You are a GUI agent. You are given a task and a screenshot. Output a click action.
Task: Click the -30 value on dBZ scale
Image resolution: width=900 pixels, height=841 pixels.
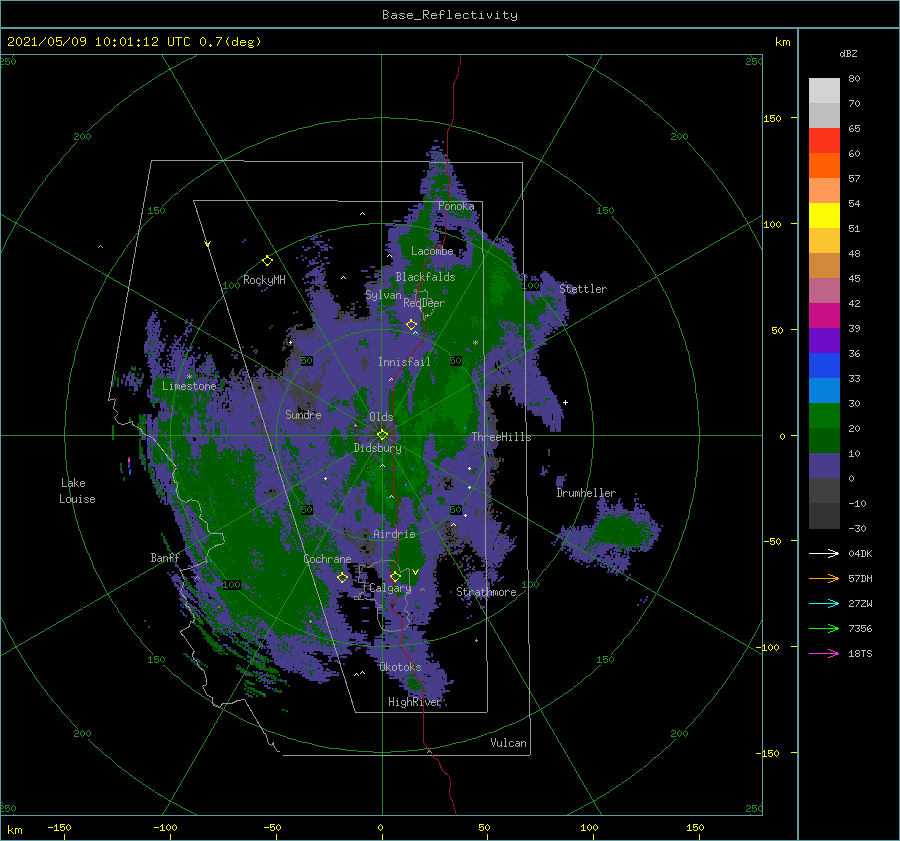click(x=857, y=528)
